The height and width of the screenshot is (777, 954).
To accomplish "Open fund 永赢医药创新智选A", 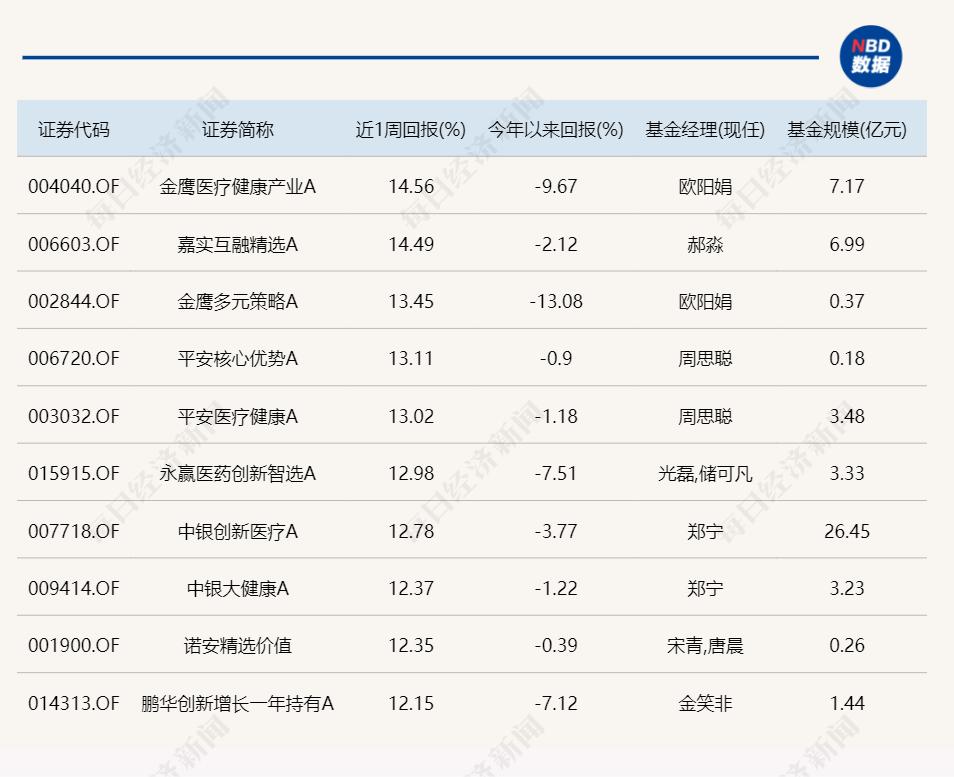I will [x=237, y=474].
